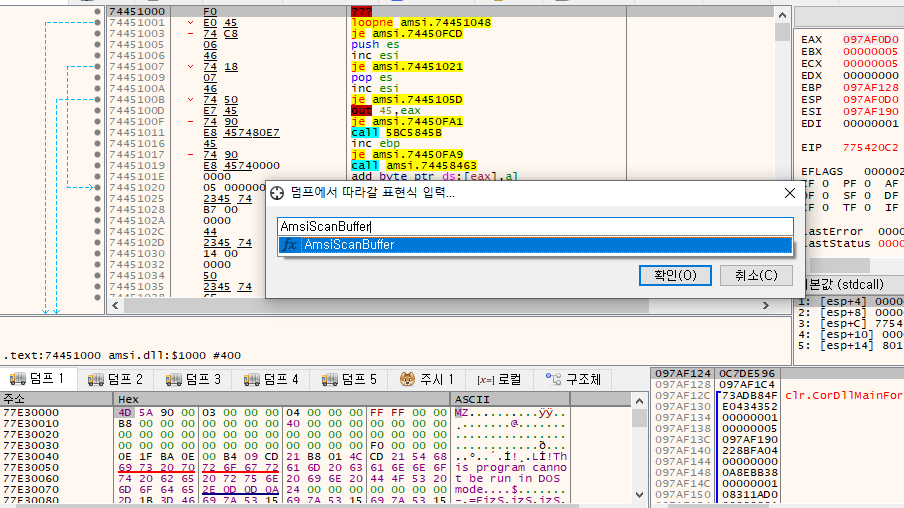
Task: Switch to the 덤프 4 tab
Action: pyautogui.click(x=271, y=379)
